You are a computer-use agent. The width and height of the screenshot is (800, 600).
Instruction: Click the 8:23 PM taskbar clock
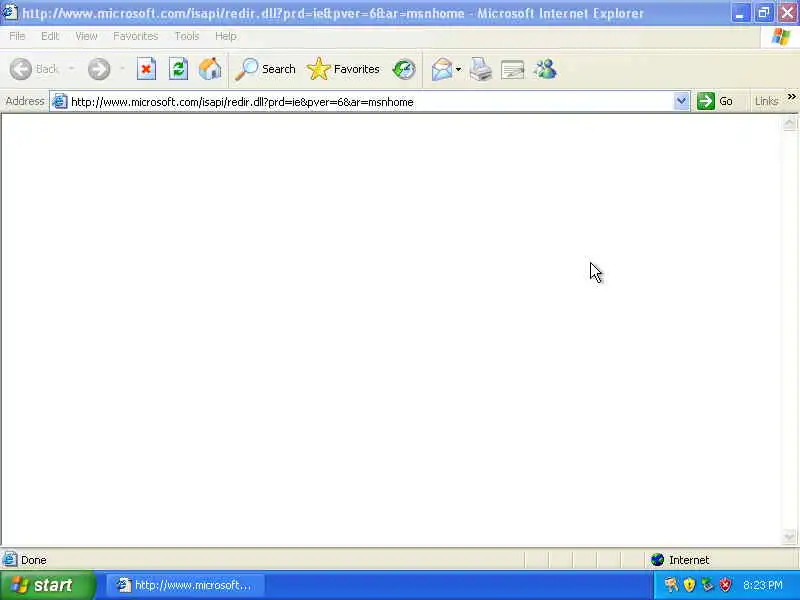pos(763,585)
